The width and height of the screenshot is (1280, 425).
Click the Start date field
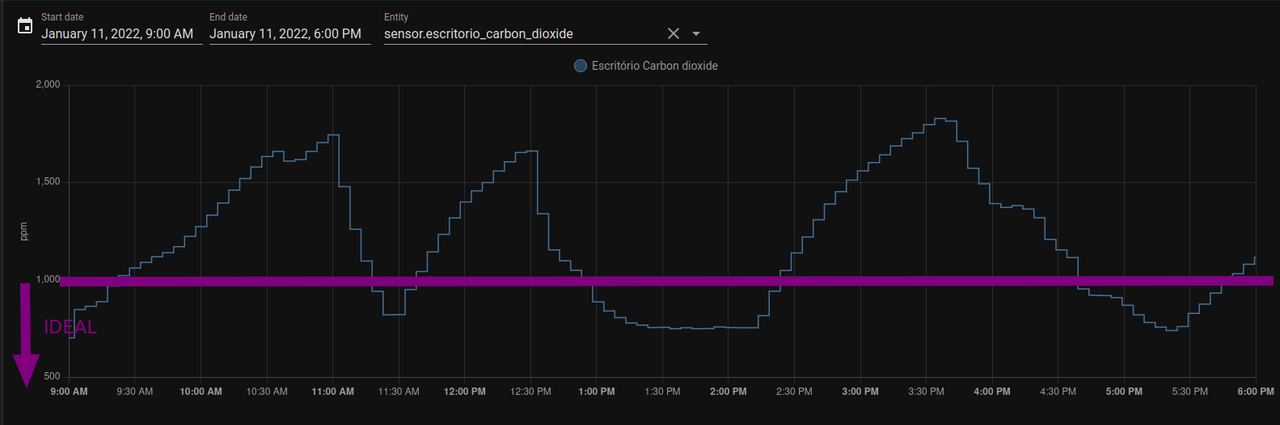[122, 28]
